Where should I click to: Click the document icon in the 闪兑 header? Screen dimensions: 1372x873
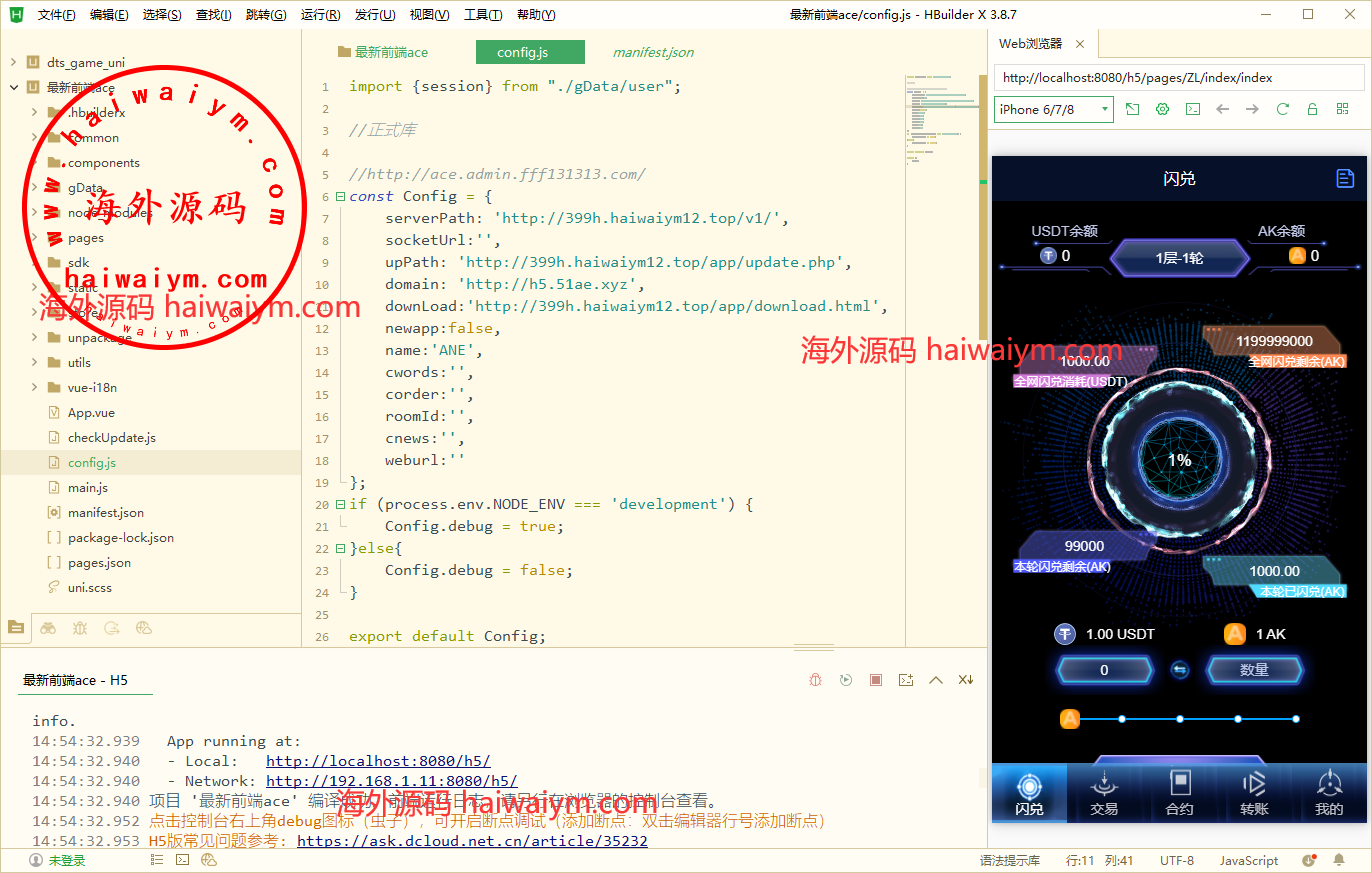[x=1345, y=178]
